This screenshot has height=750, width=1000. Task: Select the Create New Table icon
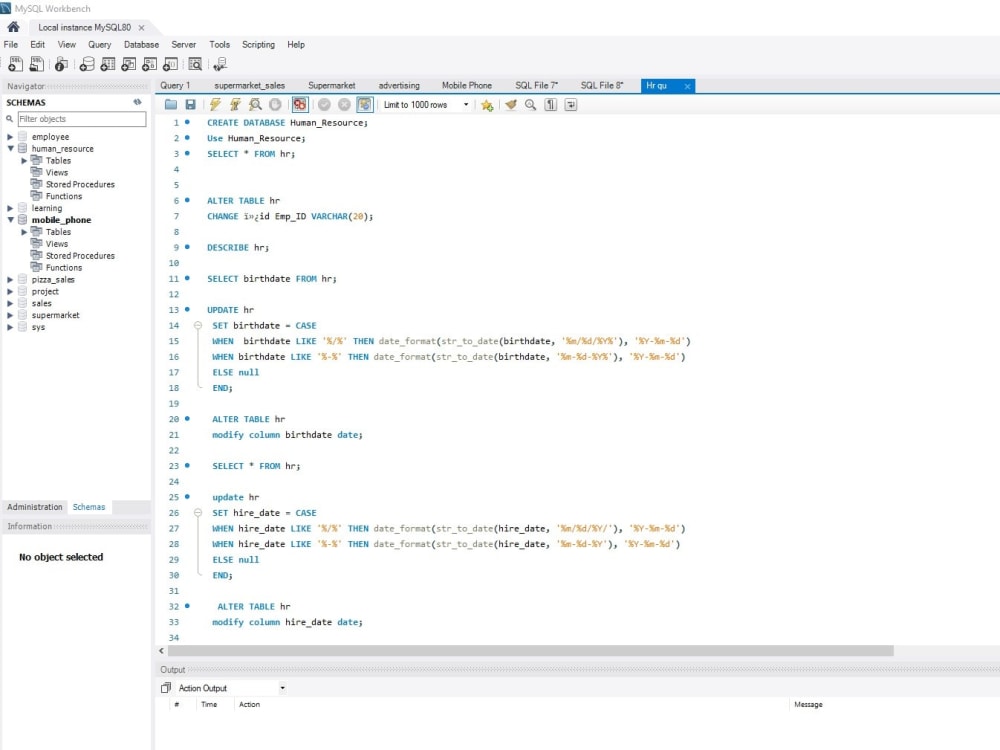(x=105, y=63)
